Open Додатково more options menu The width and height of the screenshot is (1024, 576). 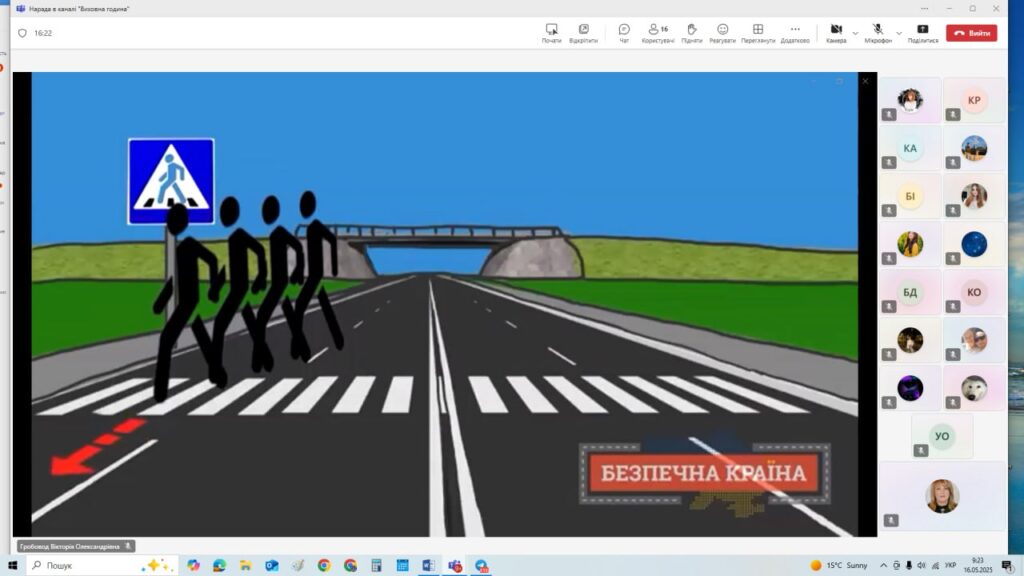pyautogui.click(x=795, y=33)
